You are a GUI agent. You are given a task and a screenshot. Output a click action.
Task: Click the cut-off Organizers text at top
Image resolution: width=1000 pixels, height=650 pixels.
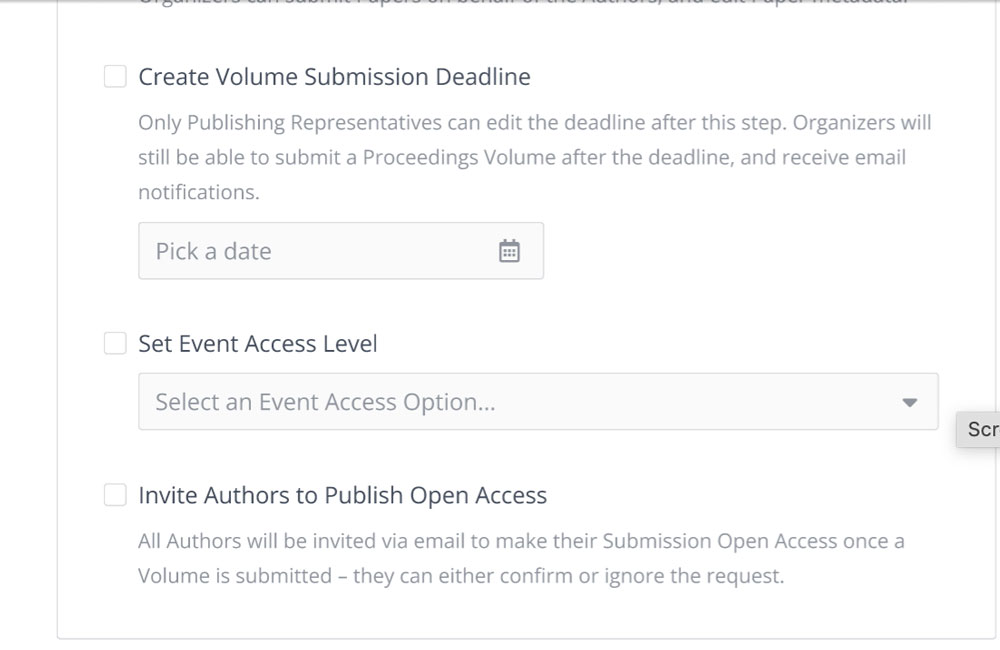(523, 3)
